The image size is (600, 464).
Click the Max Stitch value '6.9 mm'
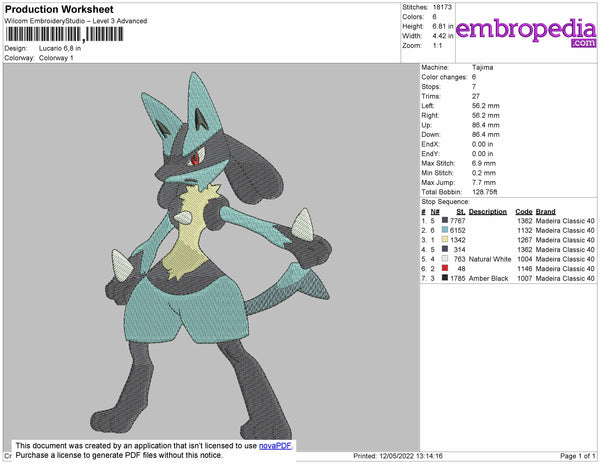pyautogui.click(x=484, y=163)
